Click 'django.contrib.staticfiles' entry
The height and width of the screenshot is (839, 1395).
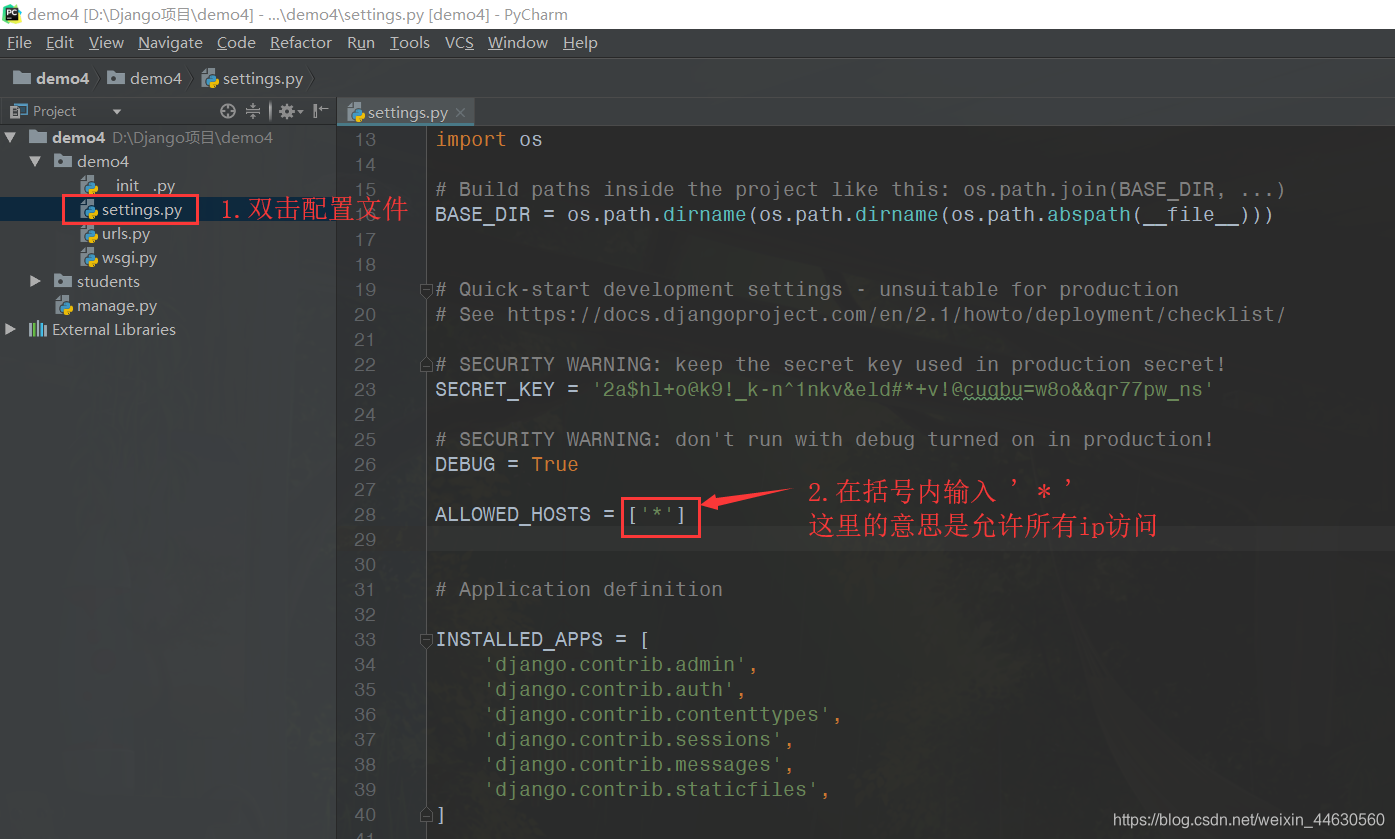click(x=652, y=789)
